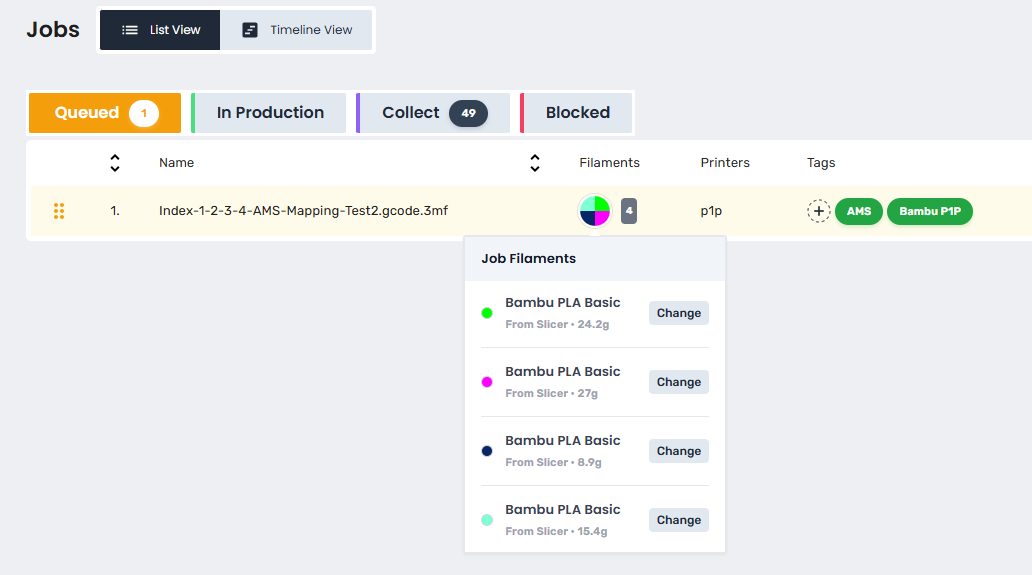Click the From Slicer 27g label

point(552,393)
